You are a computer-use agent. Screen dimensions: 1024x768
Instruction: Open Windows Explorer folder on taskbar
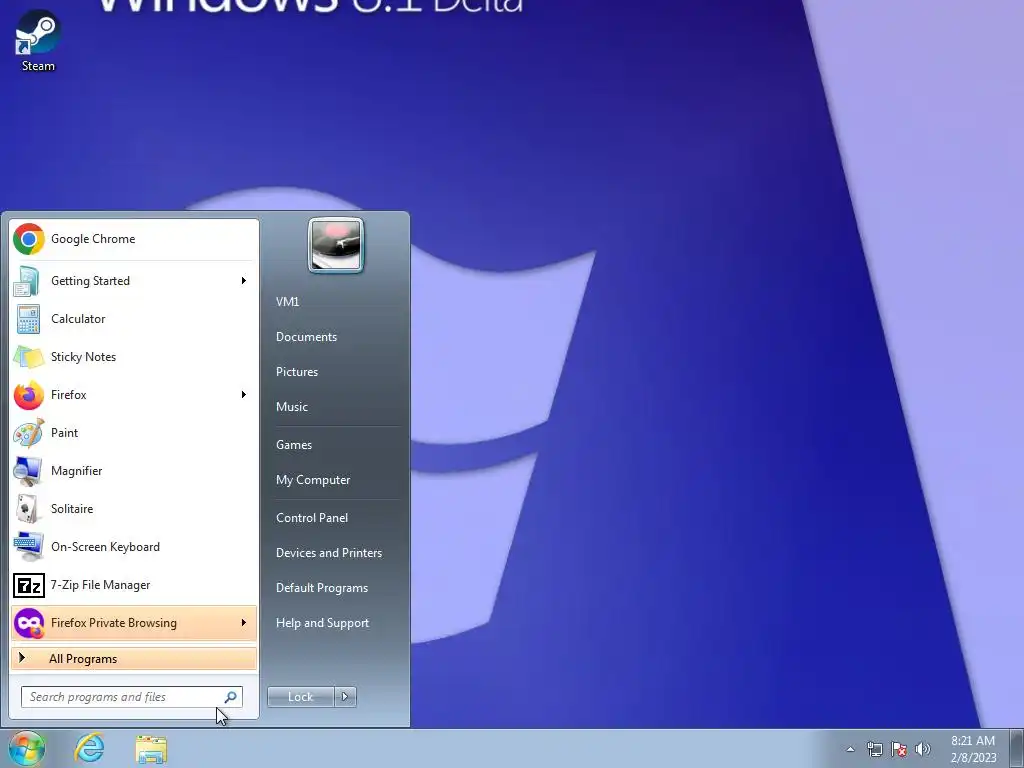coord(151,749)
